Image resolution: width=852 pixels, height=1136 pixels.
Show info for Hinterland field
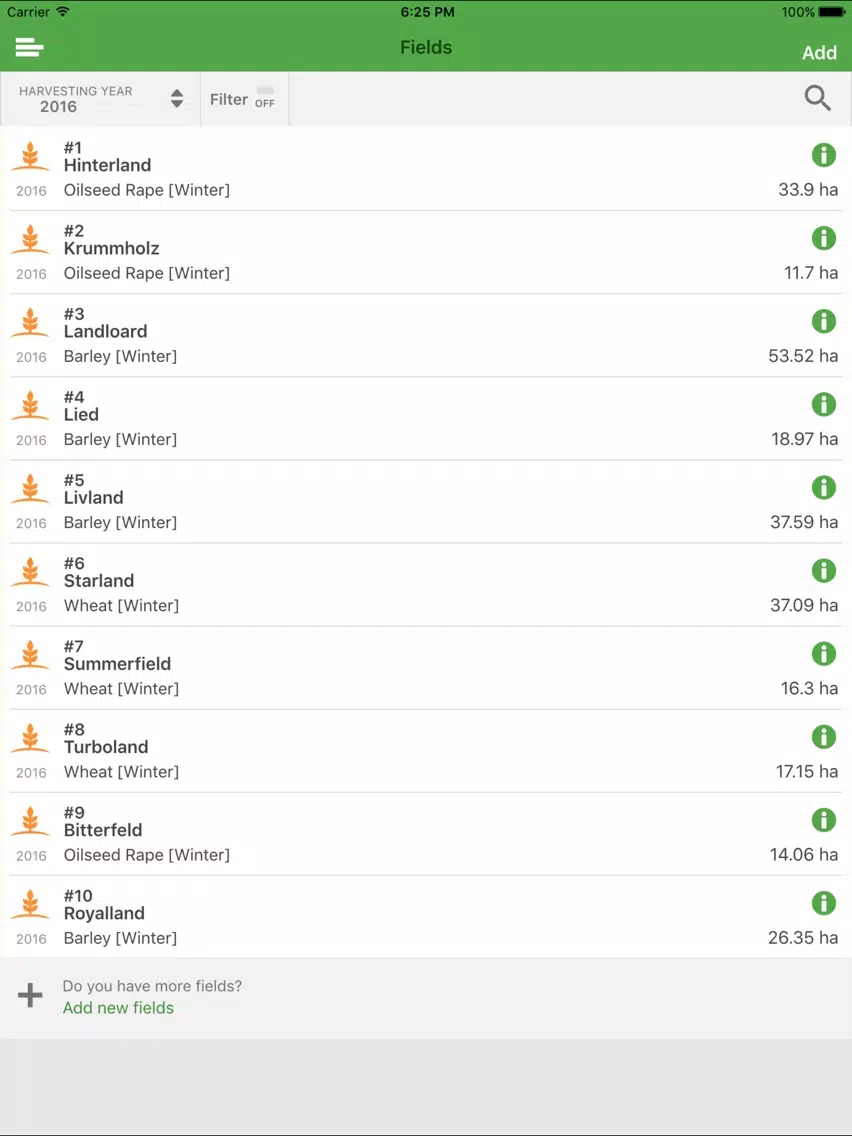[824, 155]
